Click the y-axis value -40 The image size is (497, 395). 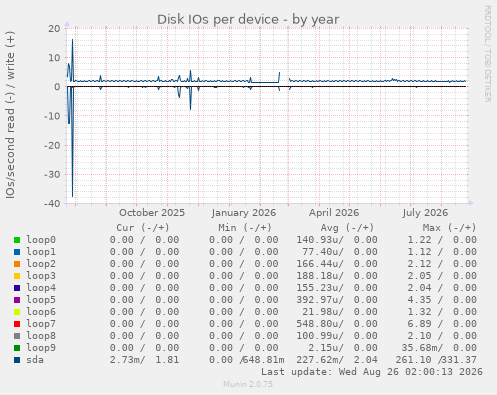click(x=52, y=203)
